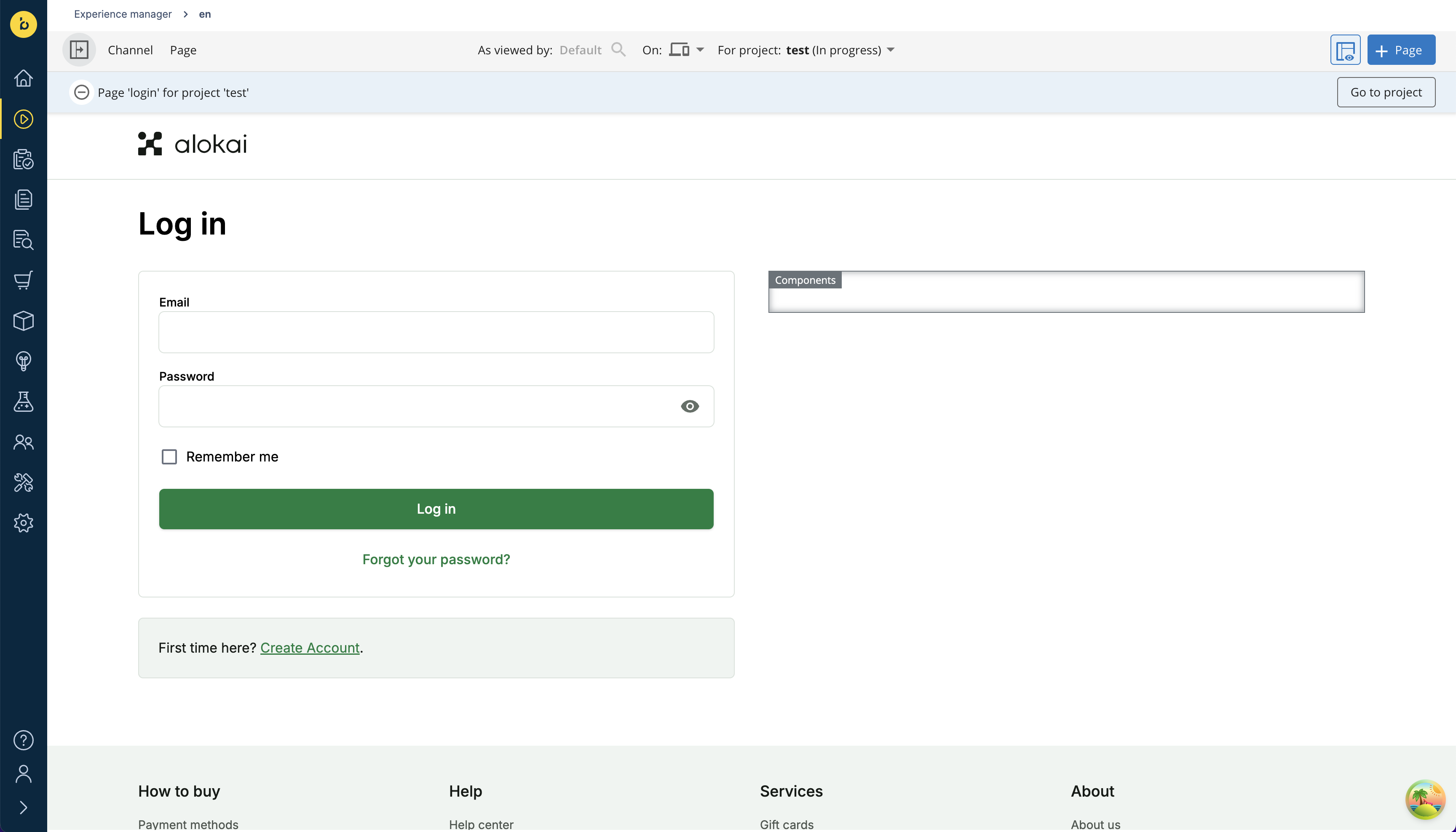The width and height of the screenshot is (1456, 832).
Task: Open the user account sidebar icon
Action: pyautogui.click(x=24, y=774)
